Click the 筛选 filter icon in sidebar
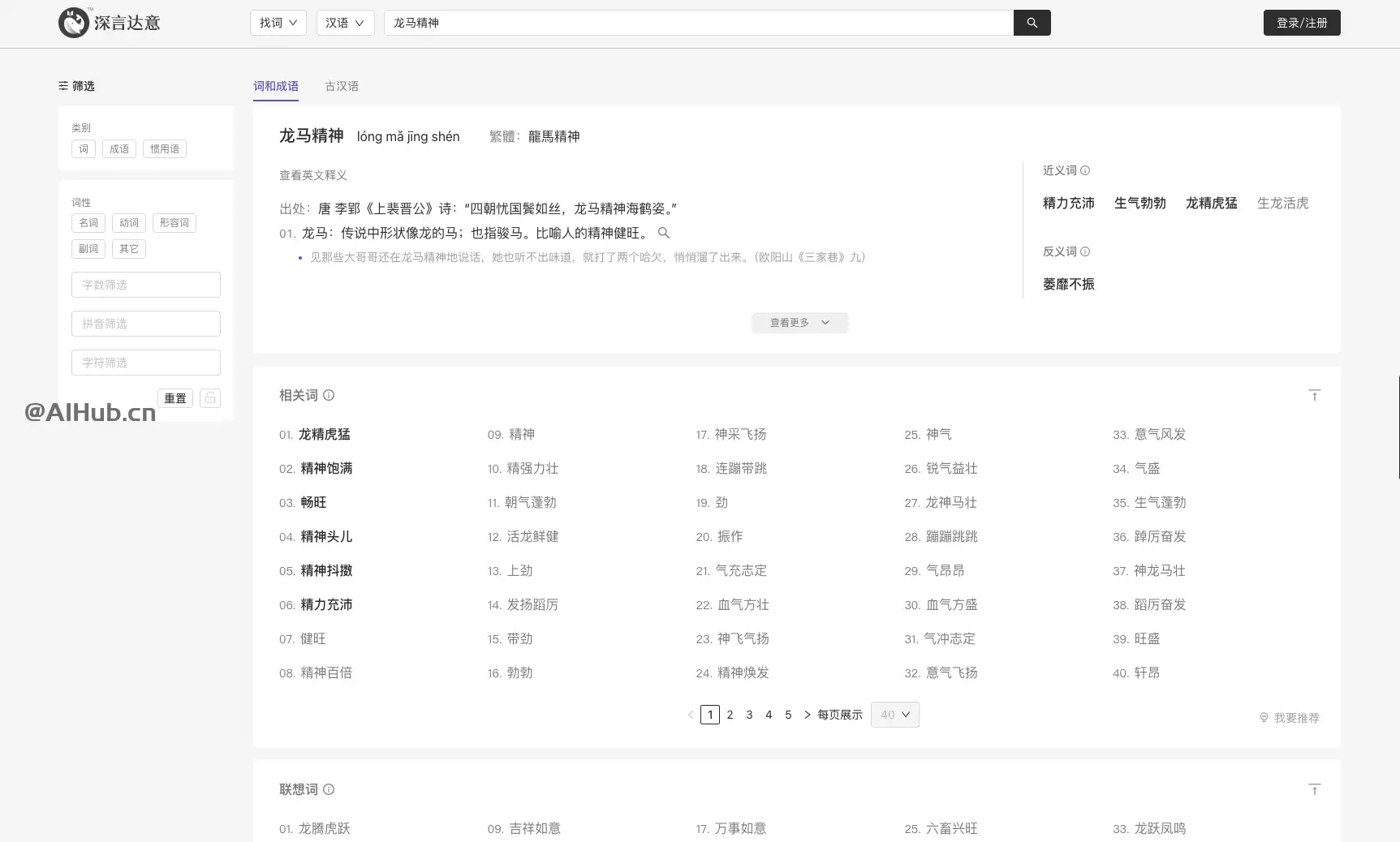1400x842 pixels. point(63,86)
